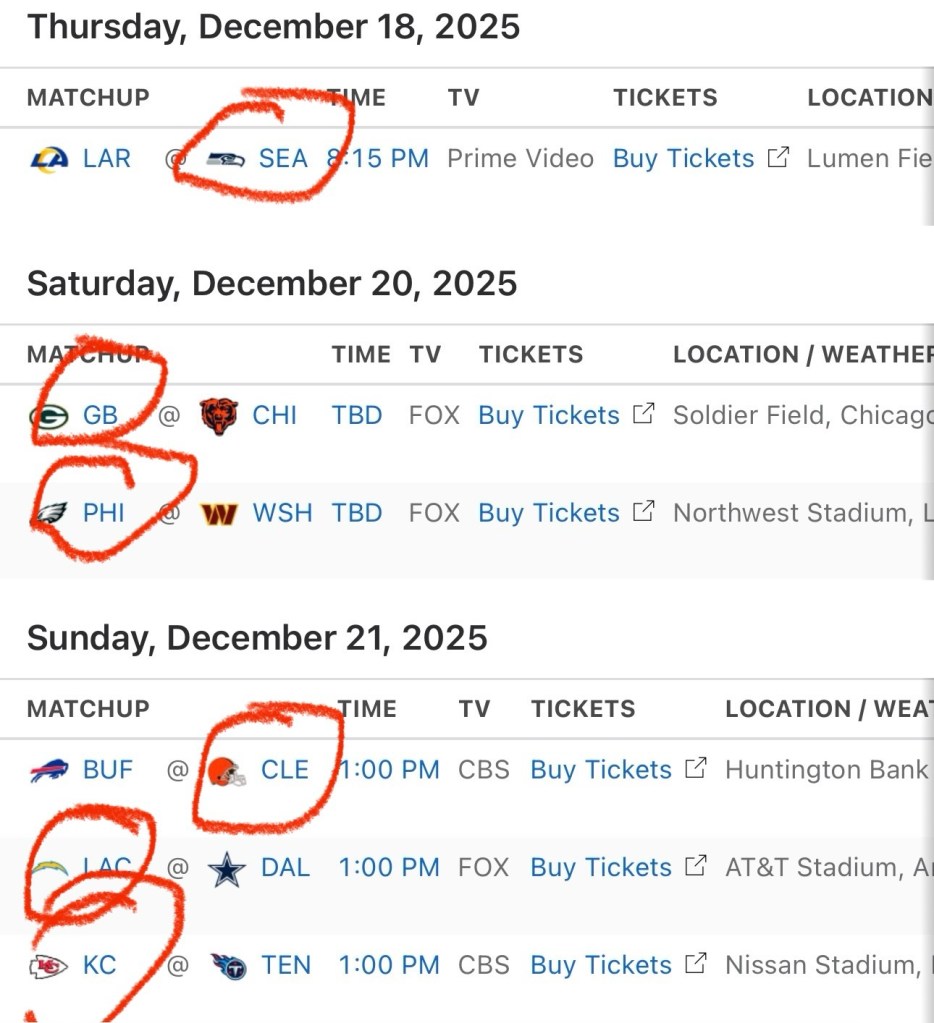The height and width of the screenshot is (1023, 934).
Task: Click the Cleveland Browns helmet logo
Action: (226, 771)
